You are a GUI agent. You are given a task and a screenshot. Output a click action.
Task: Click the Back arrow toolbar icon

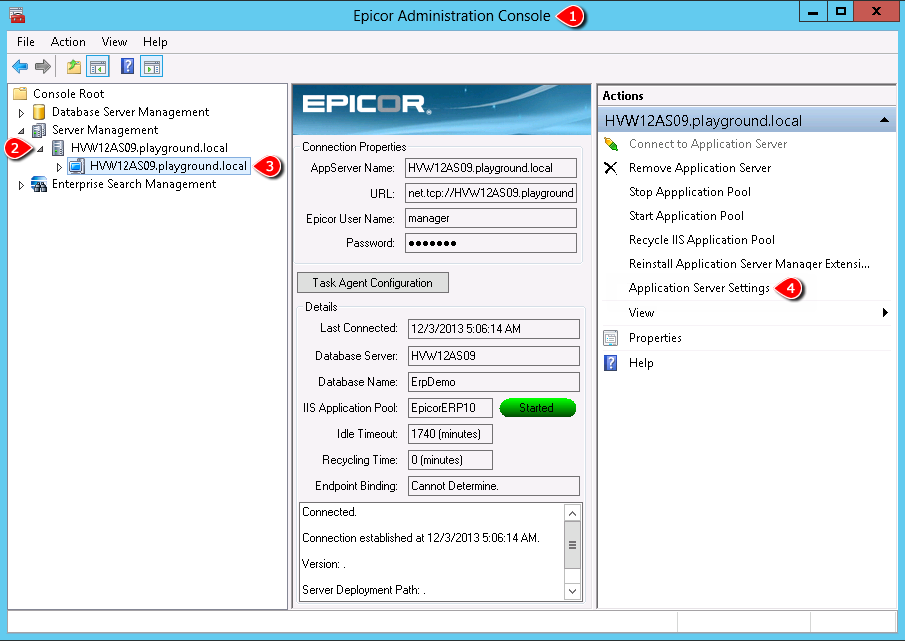tap(20, 66)
